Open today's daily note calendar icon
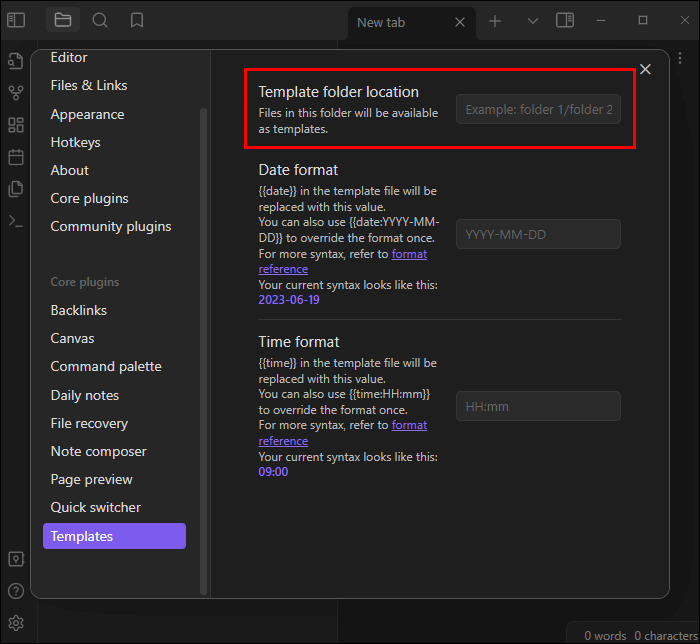Image resolution: width=700 pixels, height=644 pixels. (x=15, y=157)
